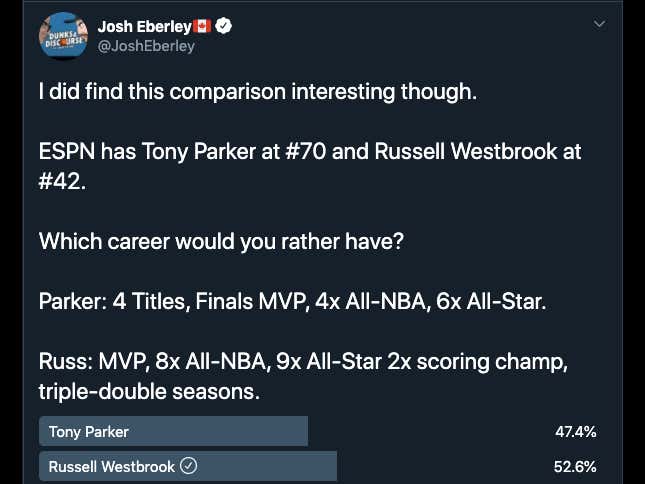
Task: Click the "I did find this comparison" sentence
Action: pos(258,91)
